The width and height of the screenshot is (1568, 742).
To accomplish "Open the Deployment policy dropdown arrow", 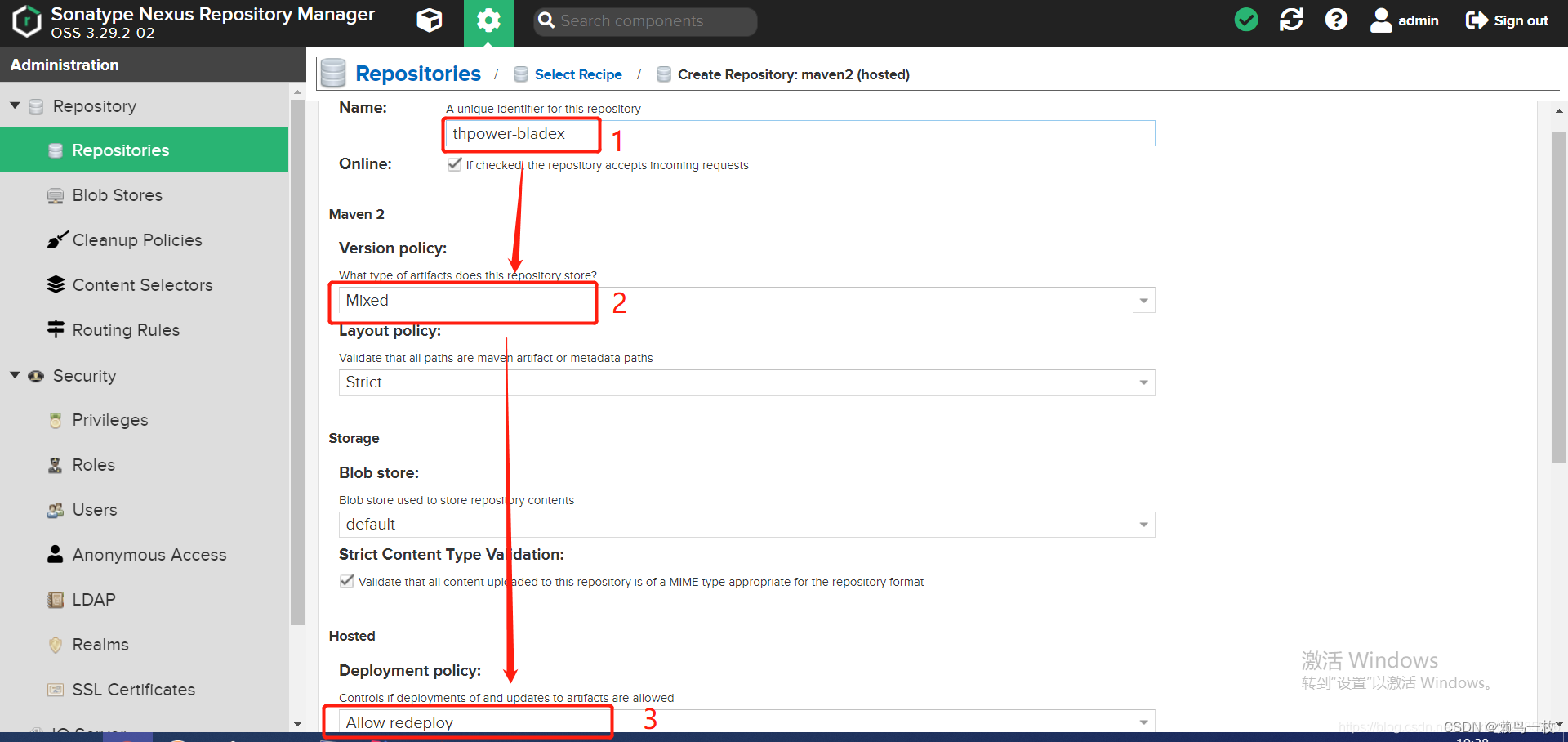I will point(1143,722).
